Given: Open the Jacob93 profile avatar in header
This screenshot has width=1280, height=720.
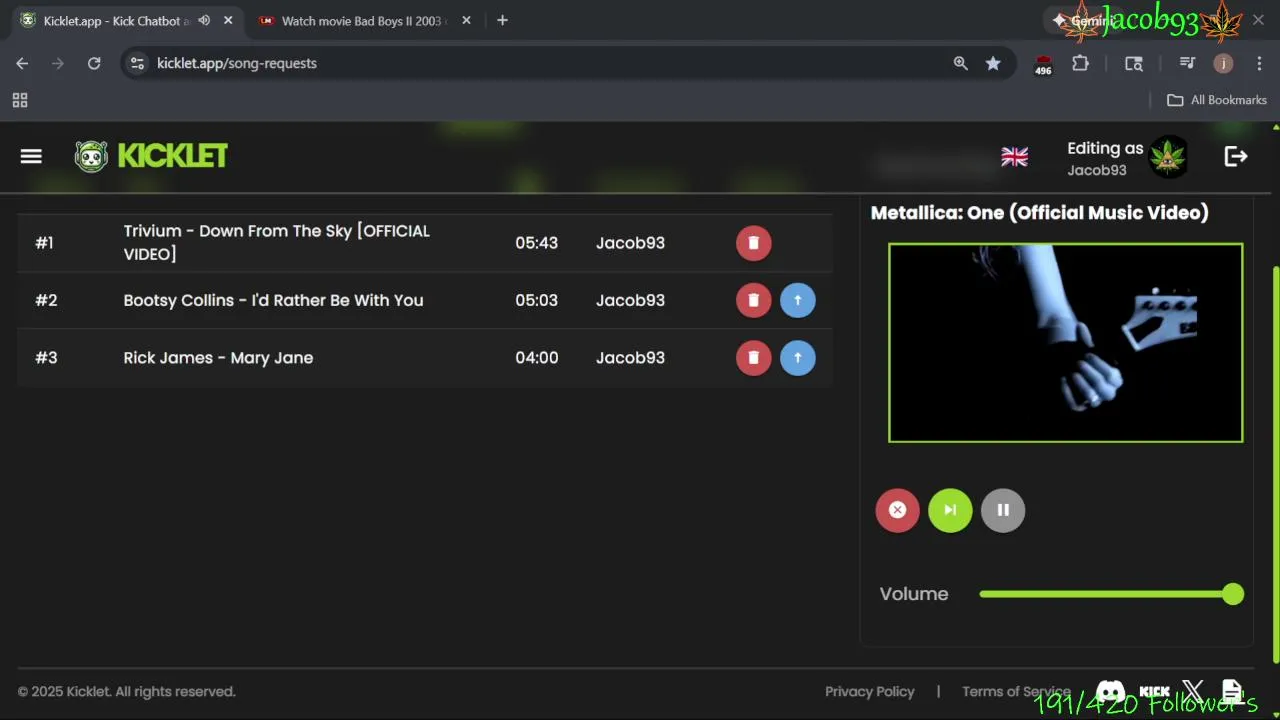Looking at the screenshot, I should pos(1168,157).
